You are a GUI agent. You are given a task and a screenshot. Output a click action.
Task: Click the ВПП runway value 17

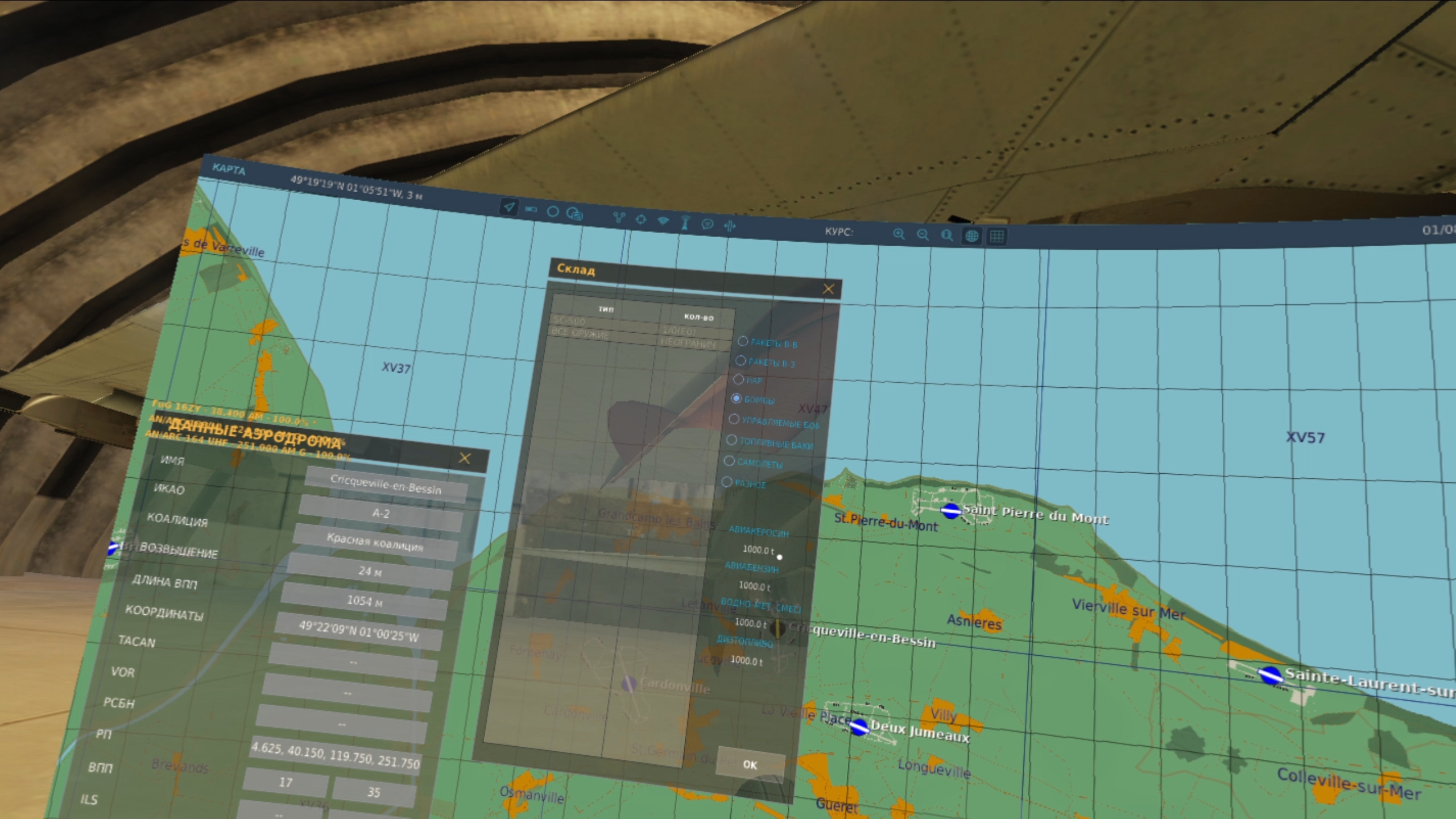tap(286, 783)
